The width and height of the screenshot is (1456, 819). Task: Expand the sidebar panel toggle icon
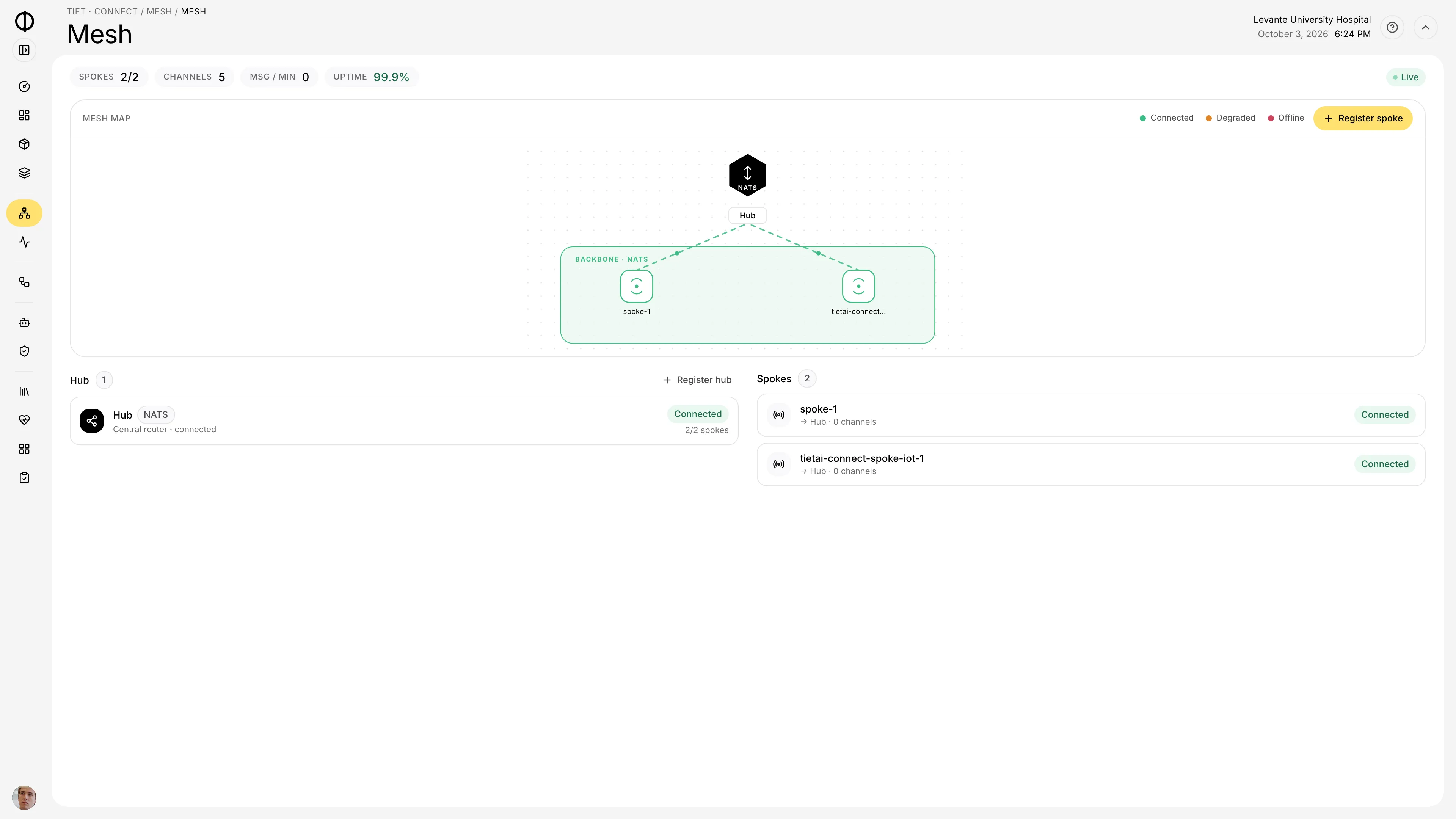[24, 50]
